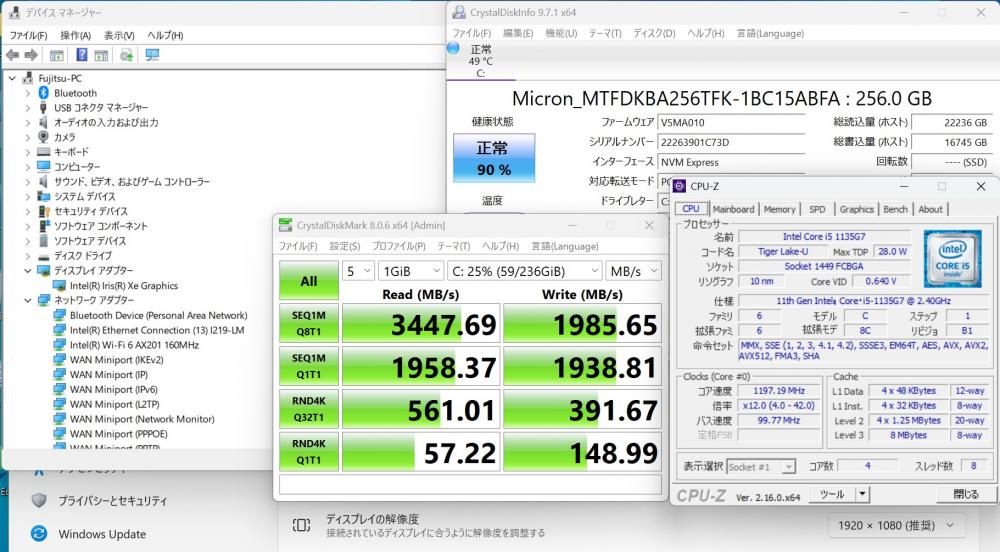
Task: Open the drive dropdown C: 25% (59/236GiB)
Action: [525, 271]
